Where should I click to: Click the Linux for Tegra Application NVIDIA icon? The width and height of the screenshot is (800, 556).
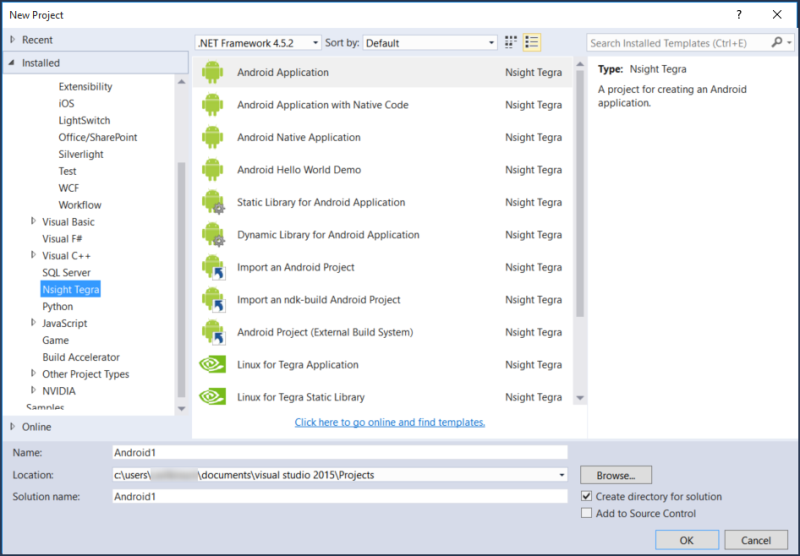(x=212, y=365)
